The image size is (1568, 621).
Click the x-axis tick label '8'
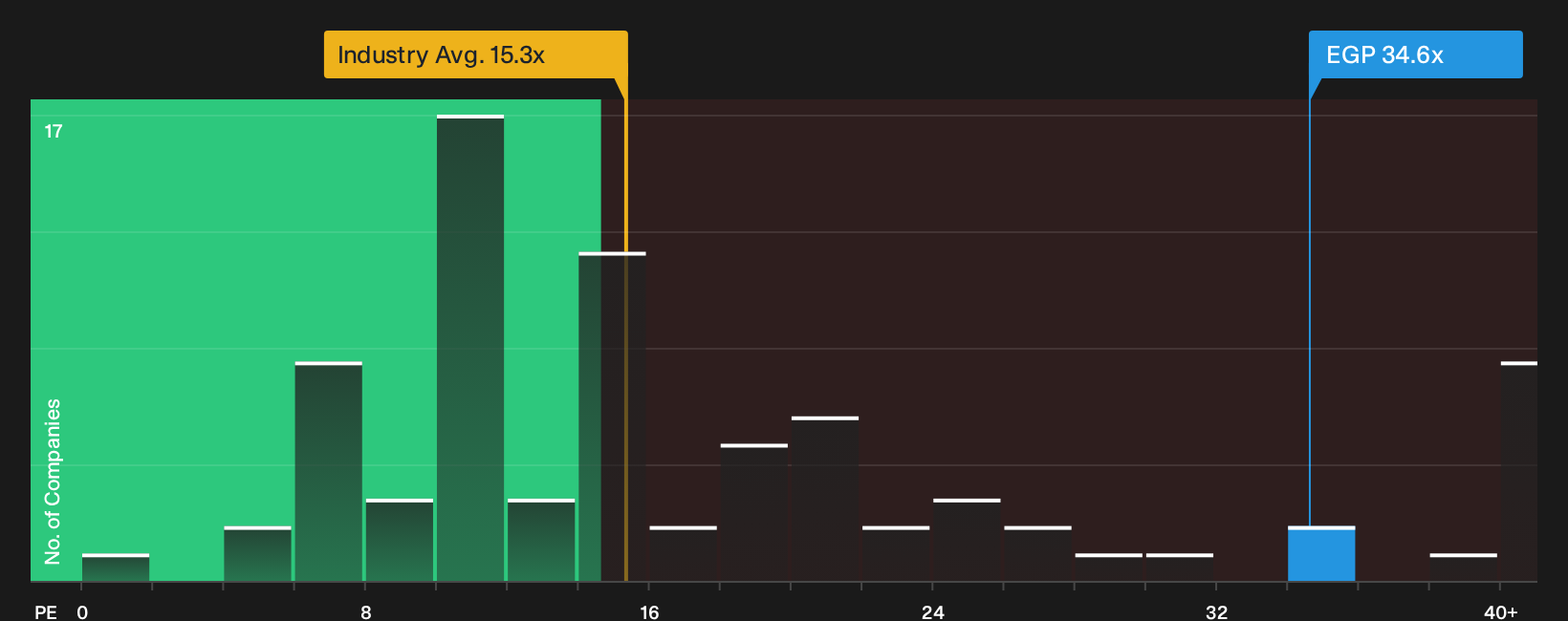366,612
